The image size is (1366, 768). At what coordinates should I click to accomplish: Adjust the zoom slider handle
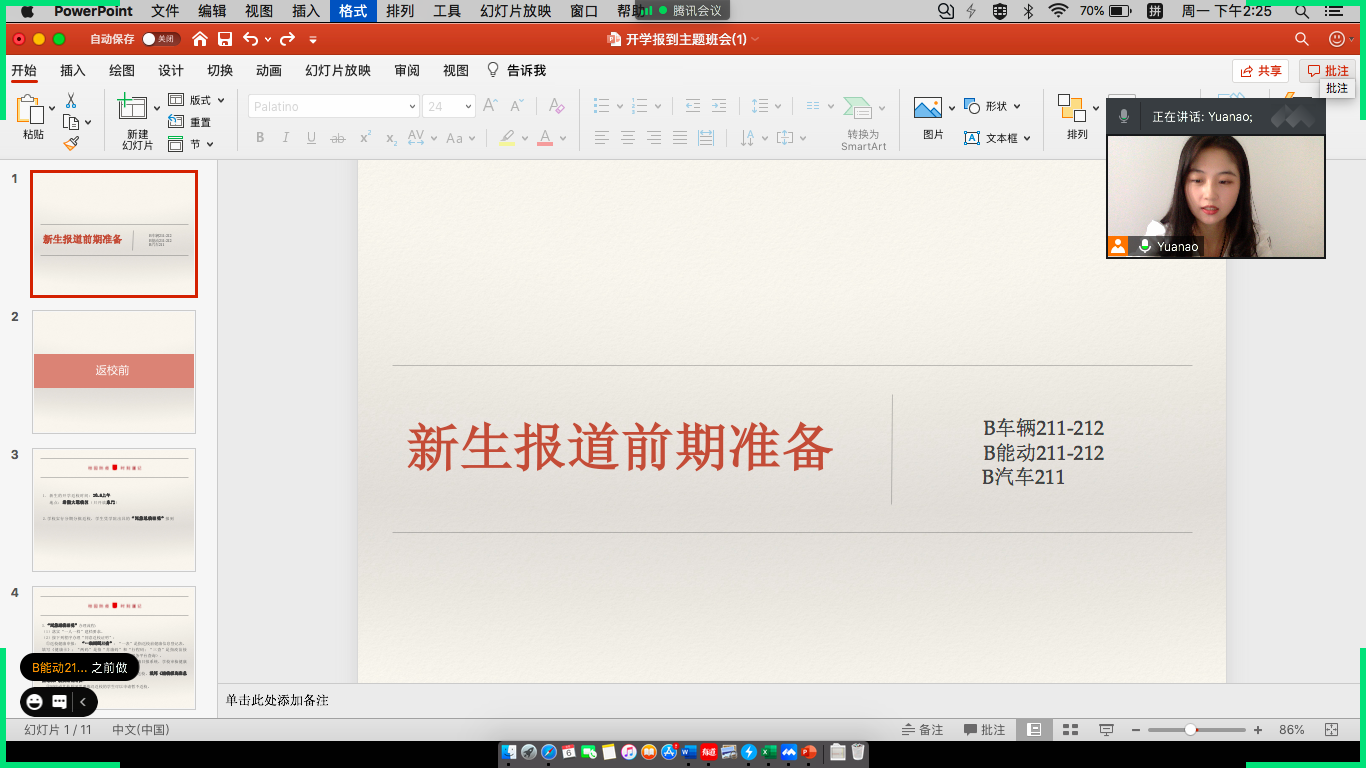click(x=1191, y=730)
